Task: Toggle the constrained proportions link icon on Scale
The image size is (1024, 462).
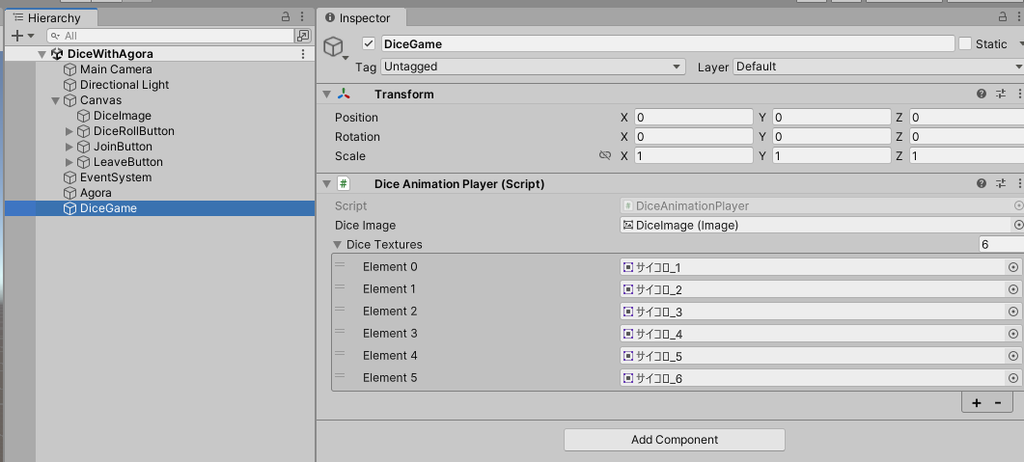Action: pos(605,156)
